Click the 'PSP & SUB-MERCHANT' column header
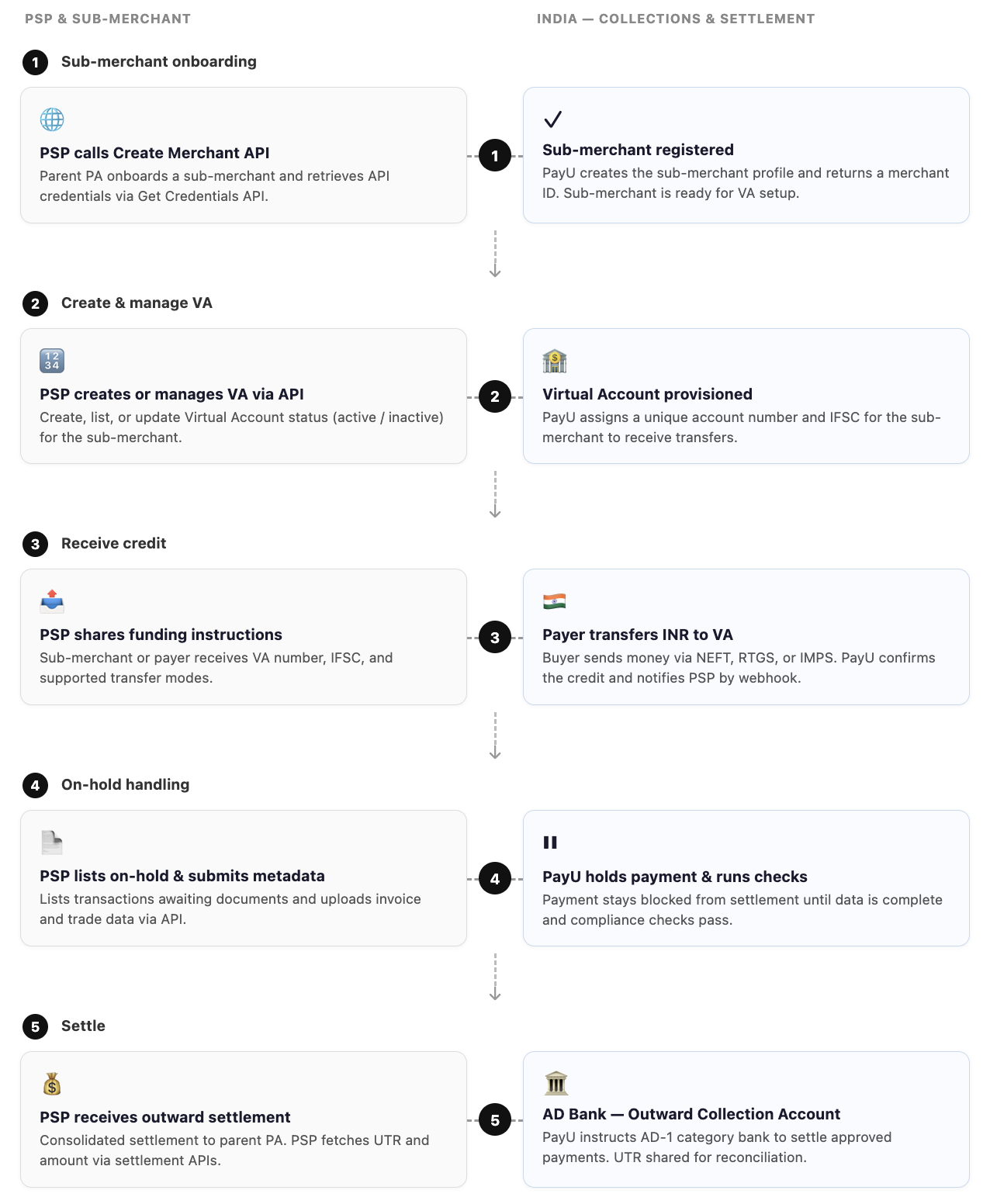 pyautogui.click(x=108, y=19)
